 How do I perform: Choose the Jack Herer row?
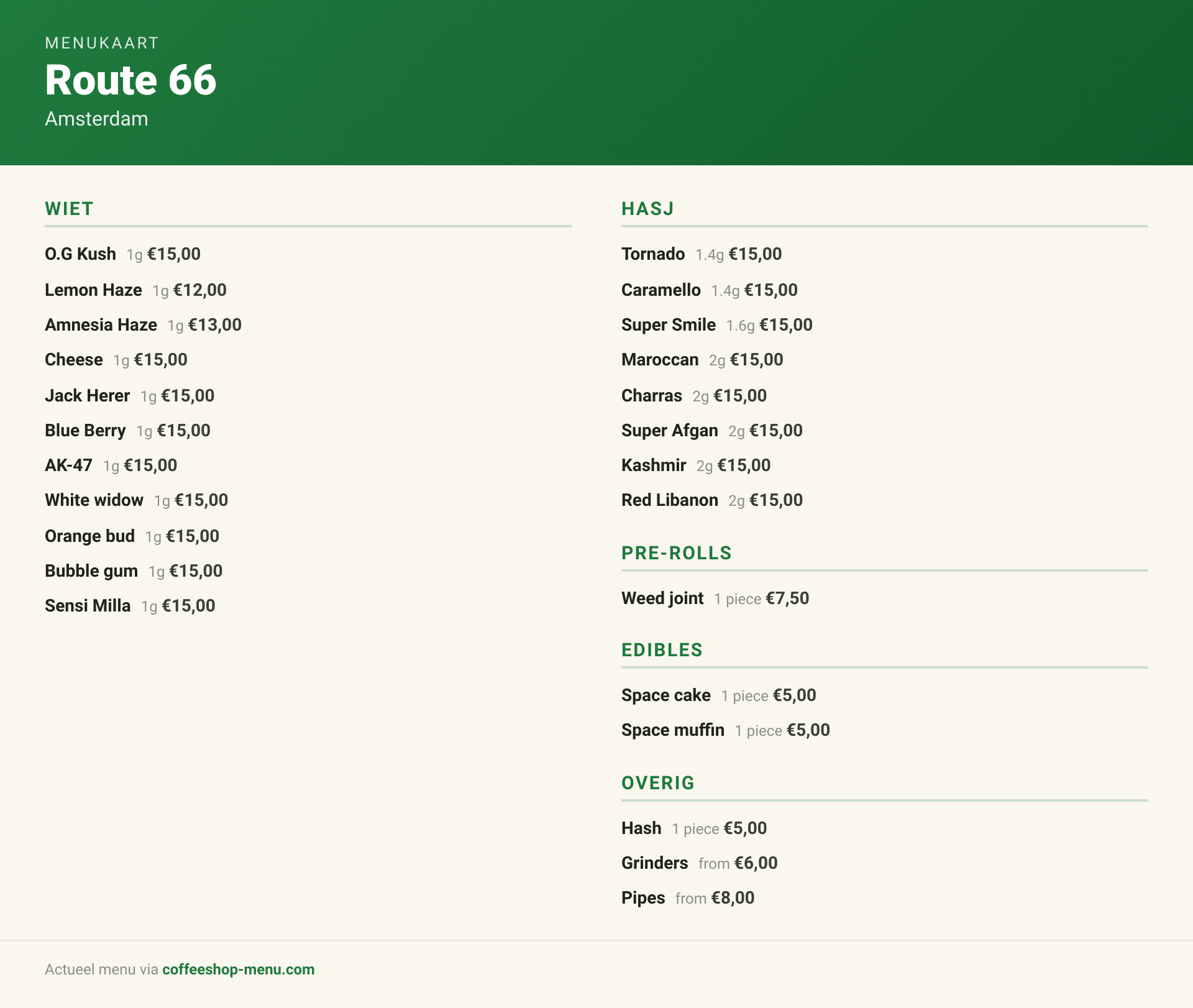point(129,396)
